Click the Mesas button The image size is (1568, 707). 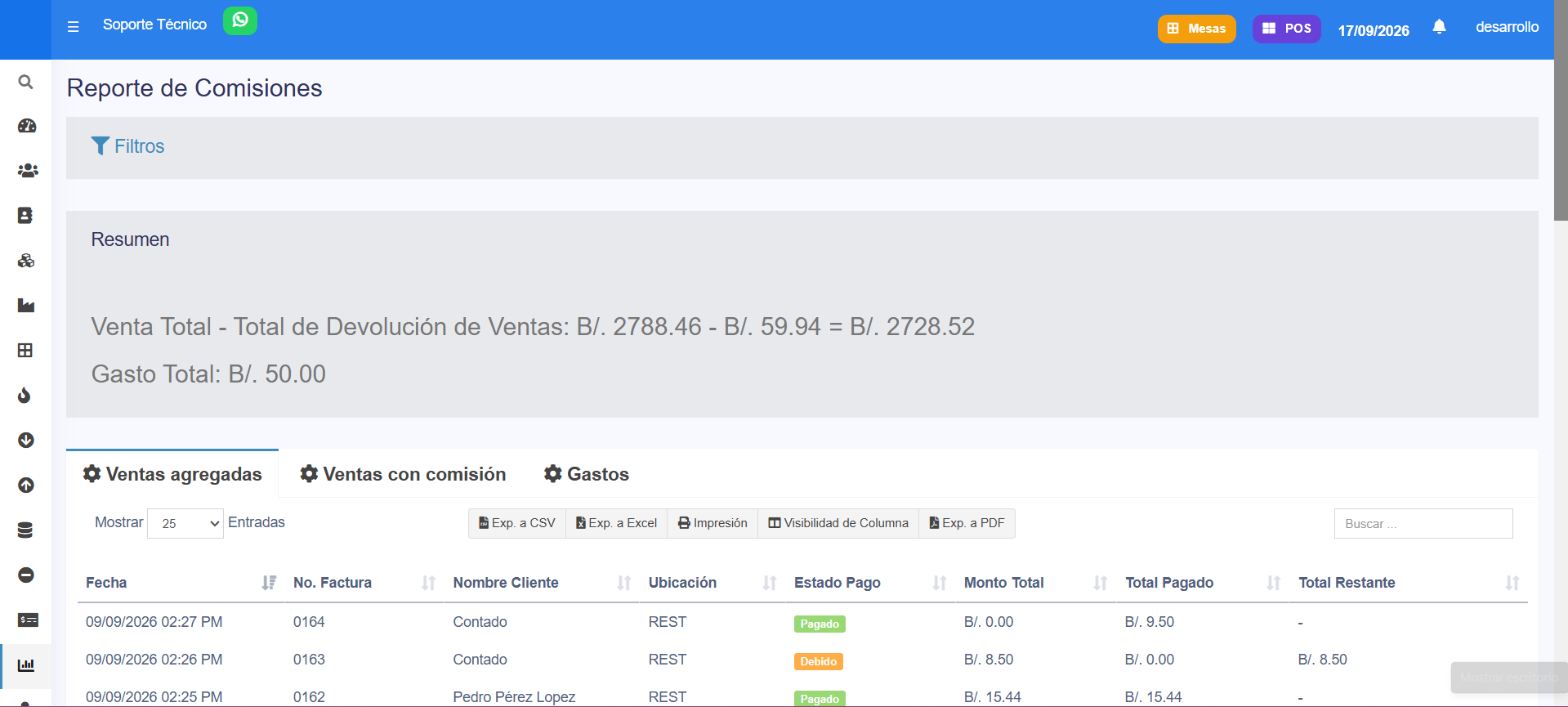click(x=1196, y=29)
